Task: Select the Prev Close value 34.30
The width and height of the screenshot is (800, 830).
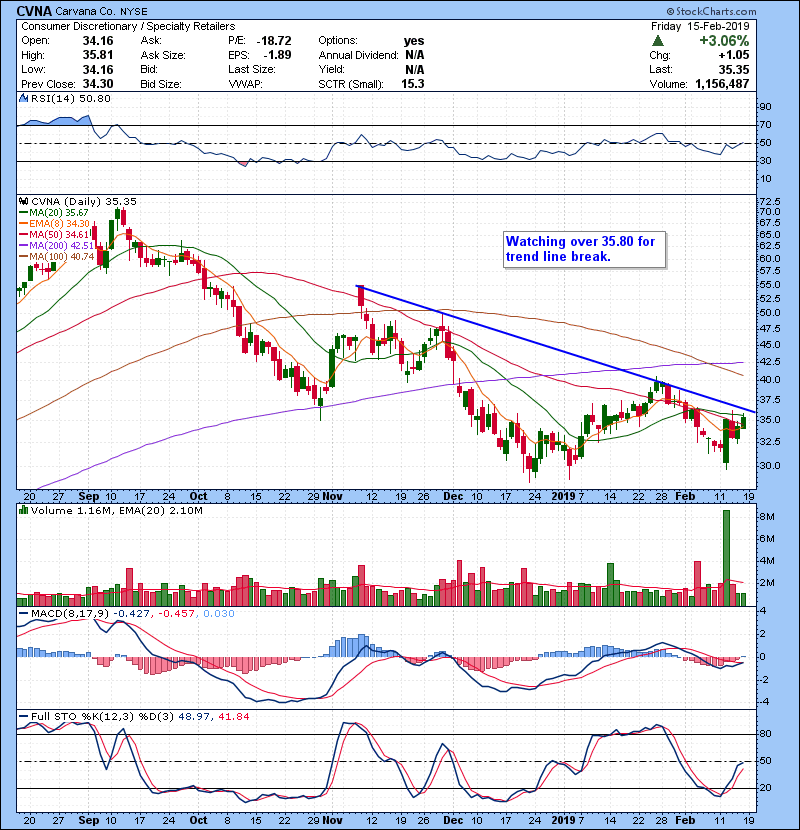Action: point(98,84)
